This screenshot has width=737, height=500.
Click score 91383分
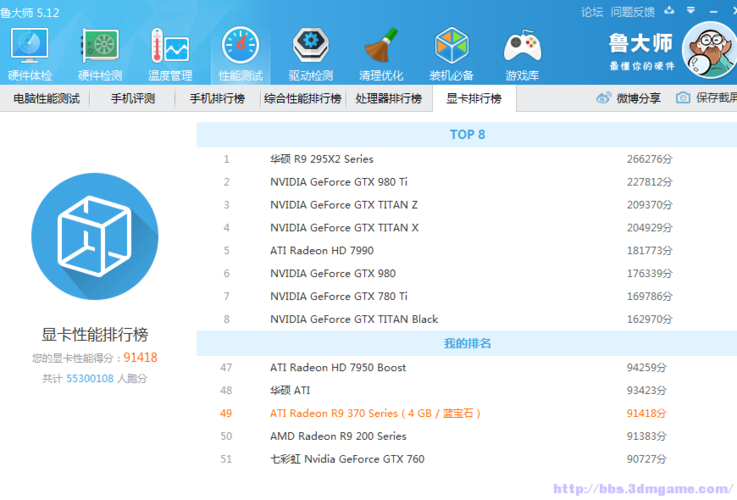point(647,436)
